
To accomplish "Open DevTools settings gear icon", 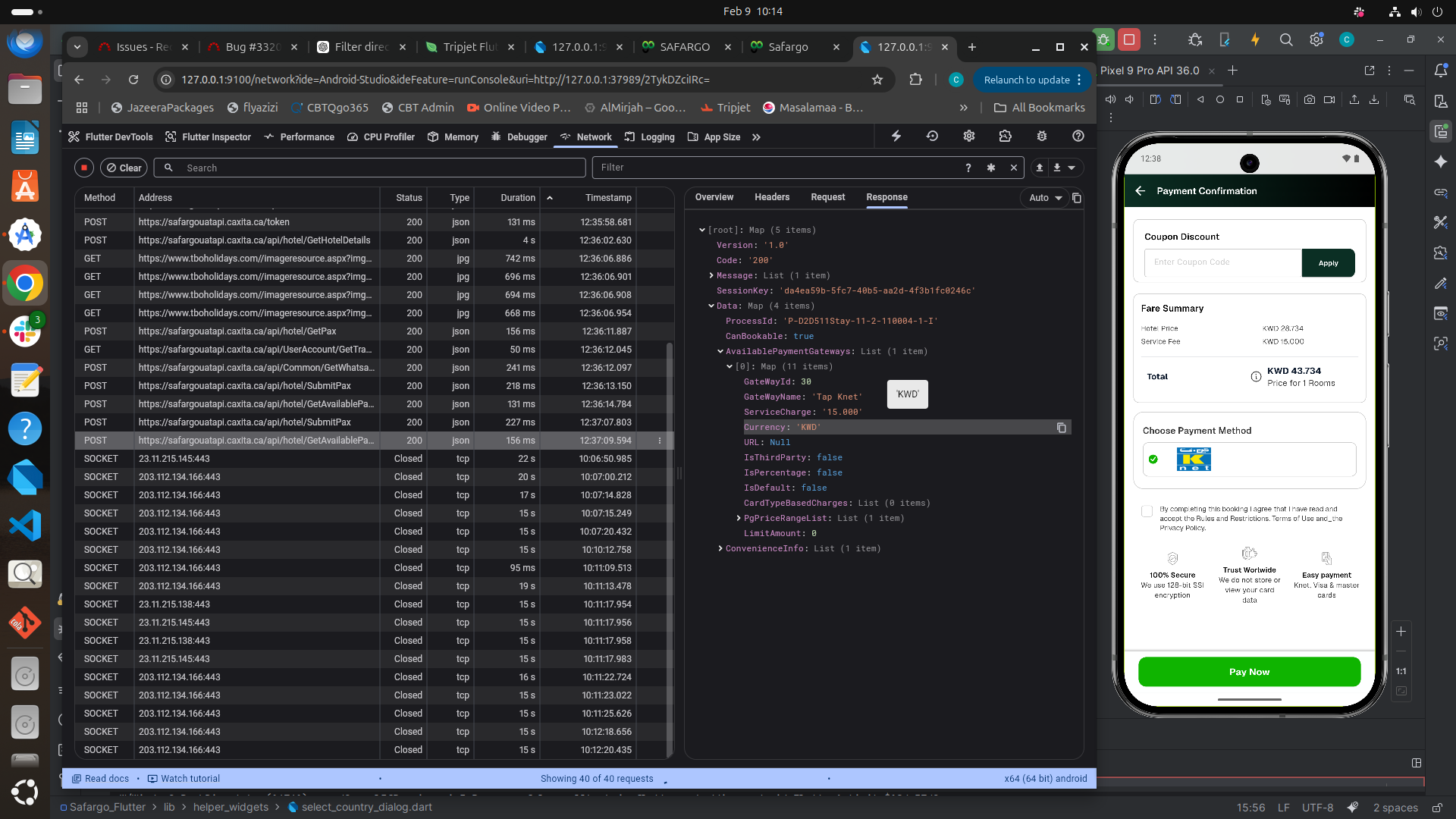I will tap(968, 136).
